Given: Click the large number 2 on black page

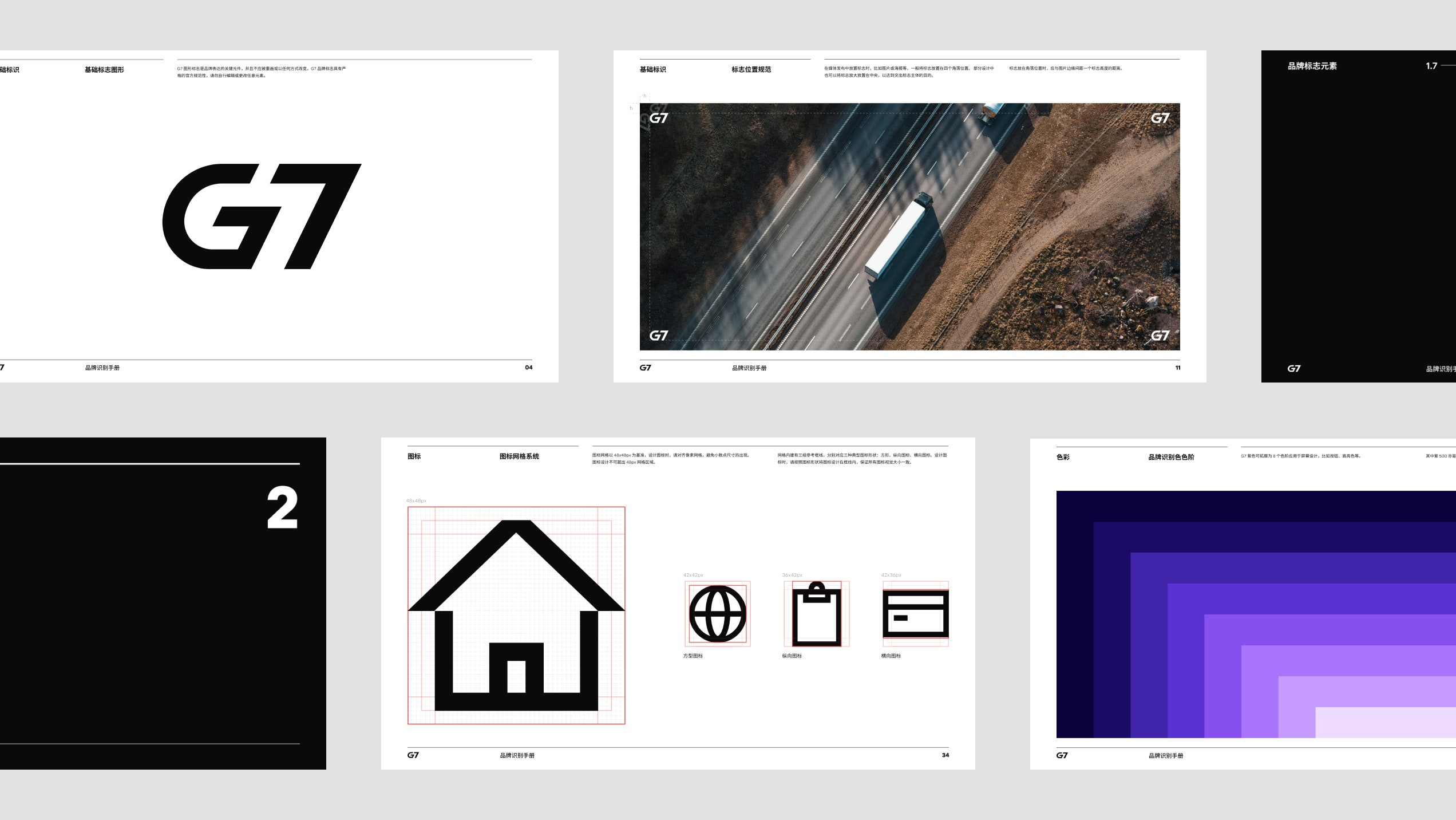Looking at the screenshot, I should coord(282,508).
